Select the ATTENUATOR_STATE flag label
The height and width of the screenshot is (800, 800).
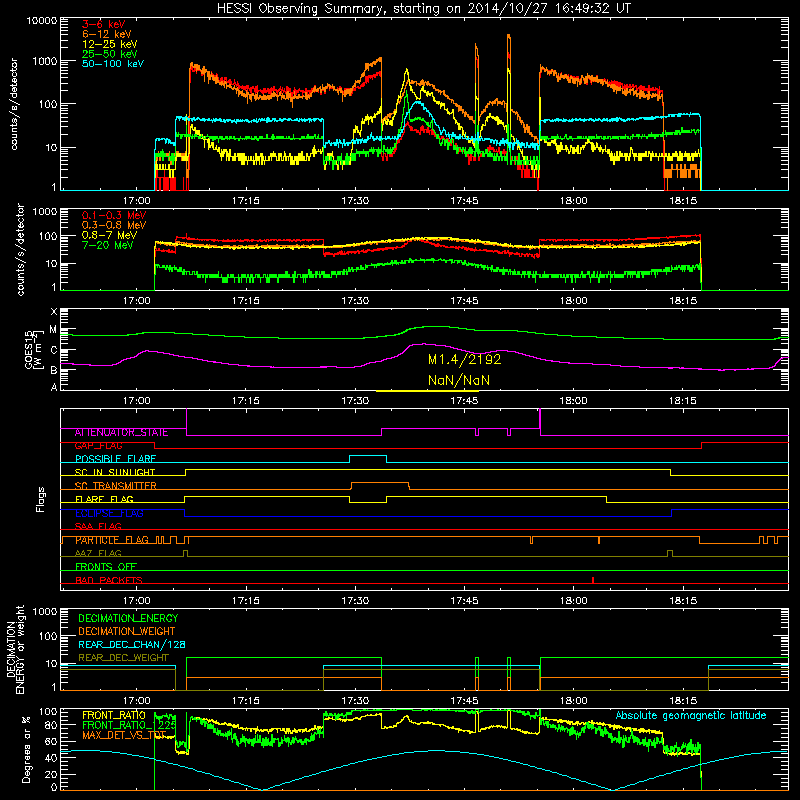(x=121, y=433)
